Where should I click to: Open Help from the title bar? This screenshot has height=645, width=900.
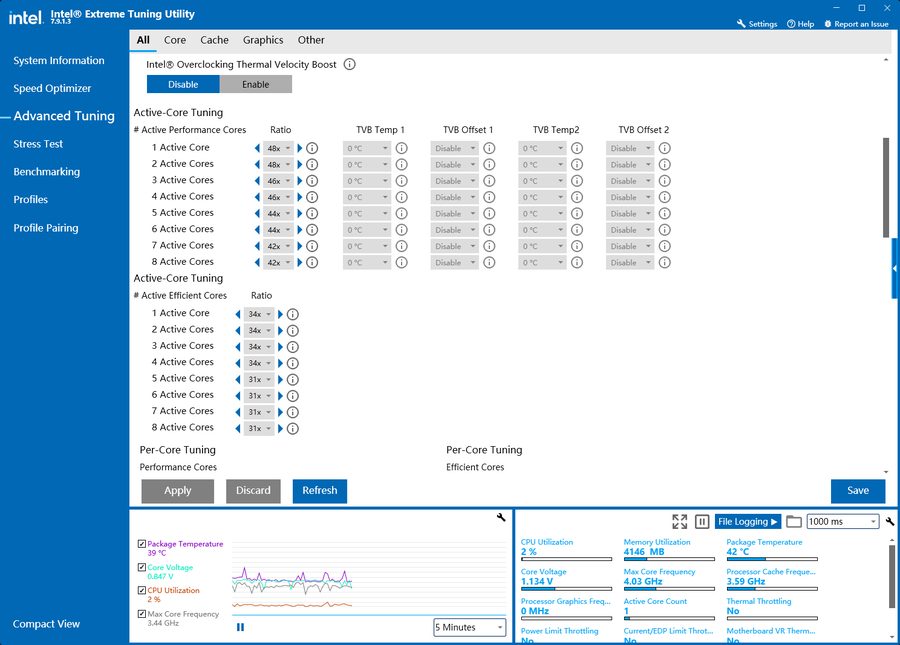coord(800,24)
